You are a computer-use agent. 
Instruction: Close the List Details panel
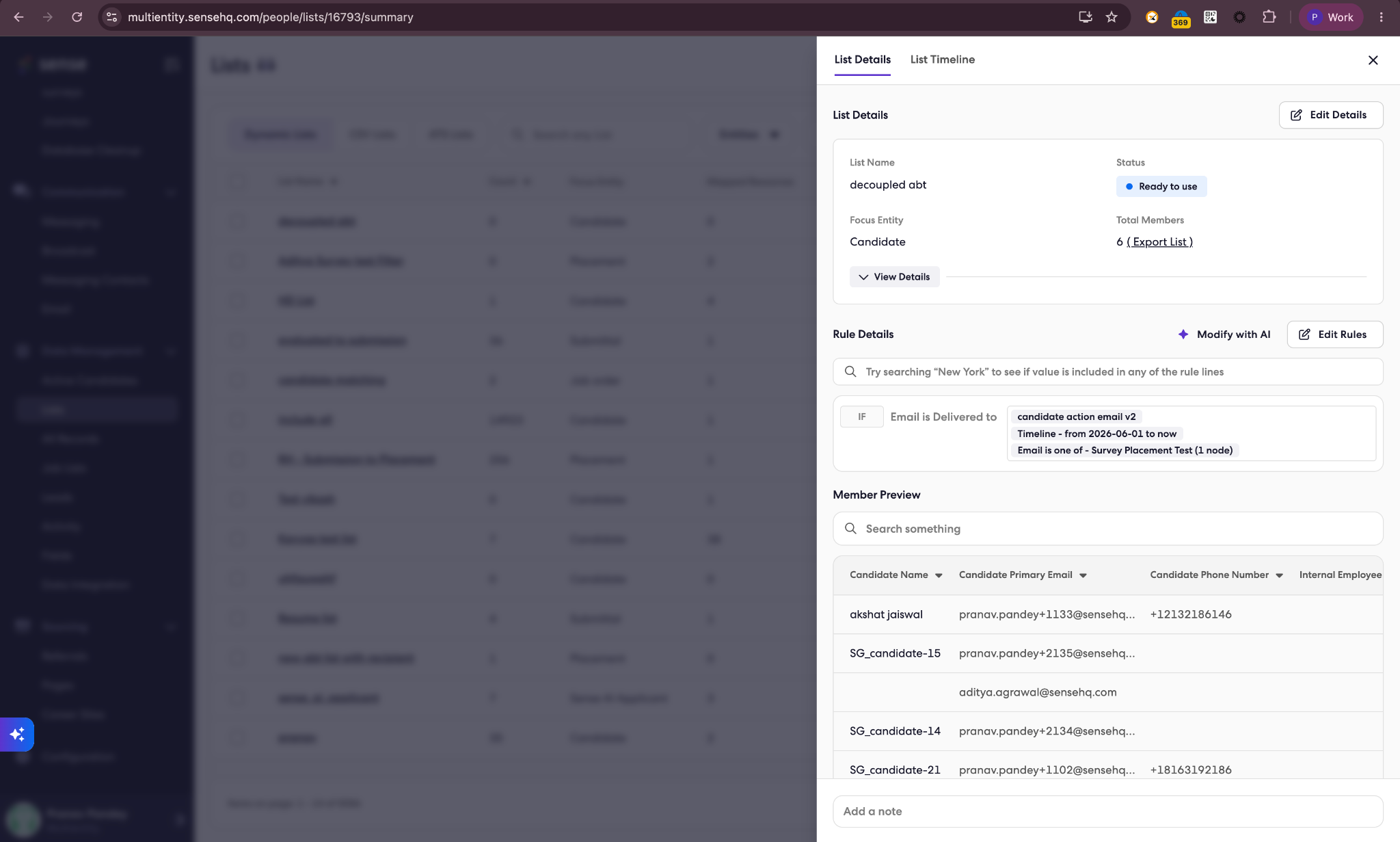click(1373, 60)
